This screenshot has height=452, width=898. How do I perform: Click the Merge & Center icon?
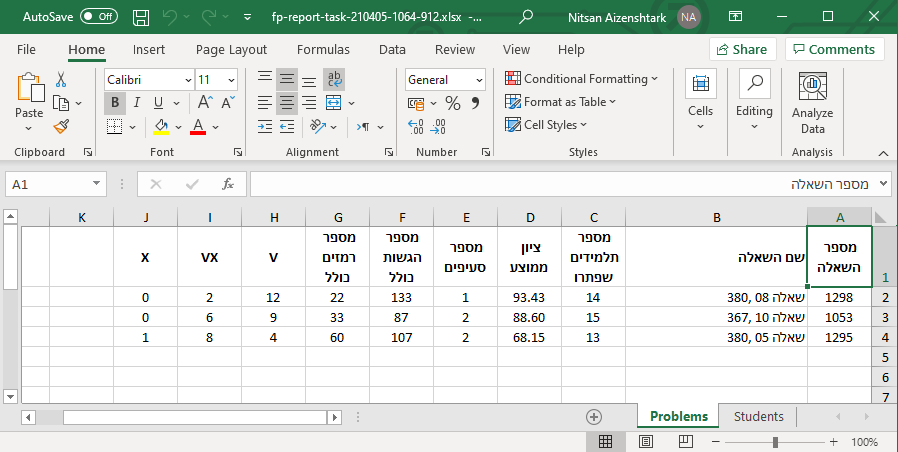click(x=335, y=103)
